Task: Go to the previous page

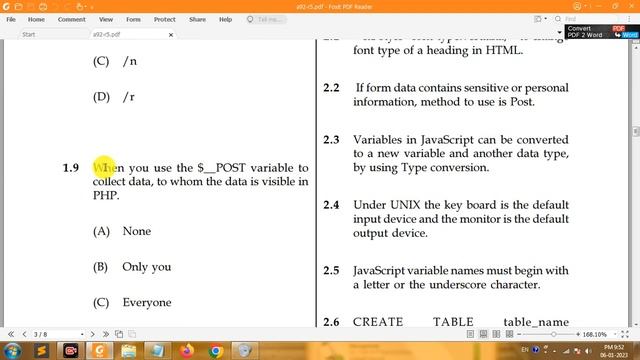Action: point(24,334)
